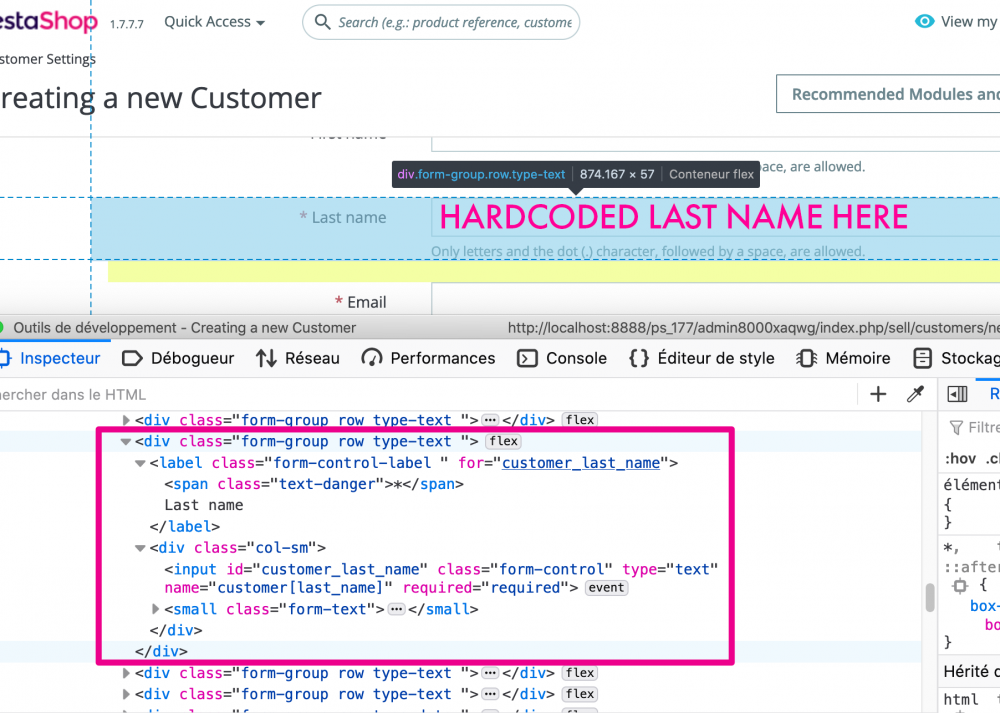Toggle the flex badge on the highlighted div

(x=503, y=441)
